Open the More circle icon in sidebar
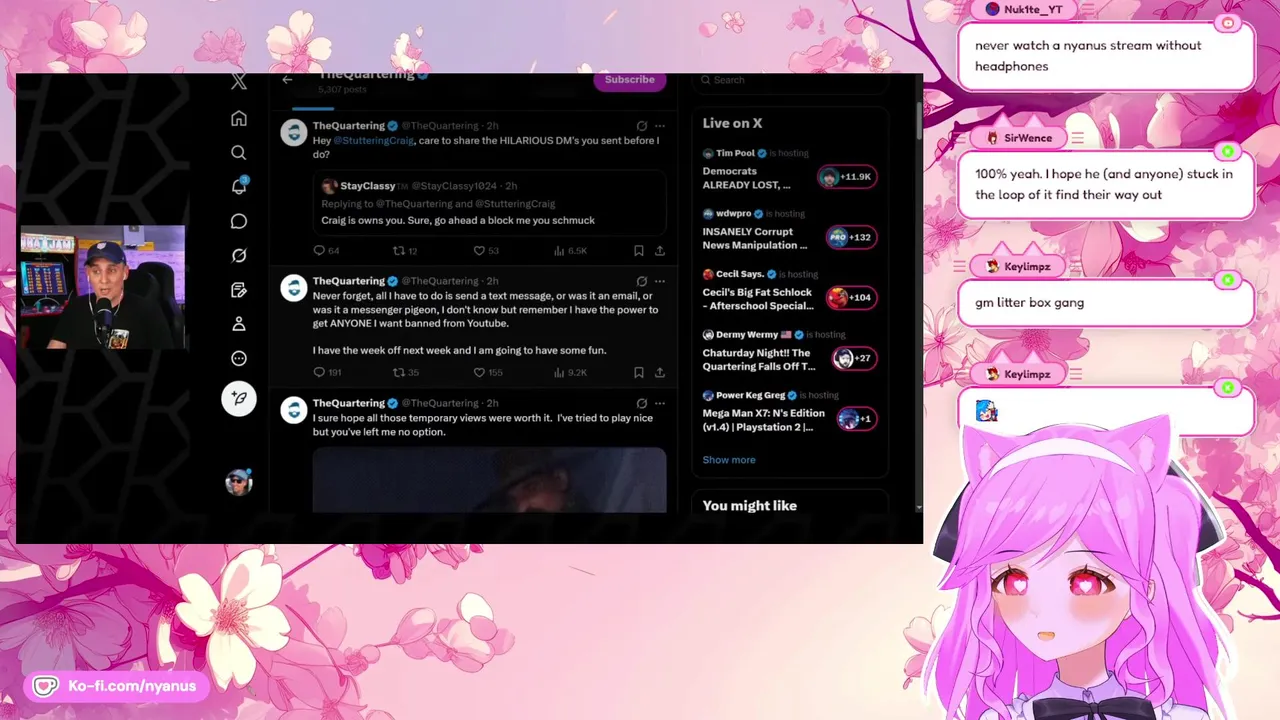This screenshot has width=1280, height=720. (239, 358)
